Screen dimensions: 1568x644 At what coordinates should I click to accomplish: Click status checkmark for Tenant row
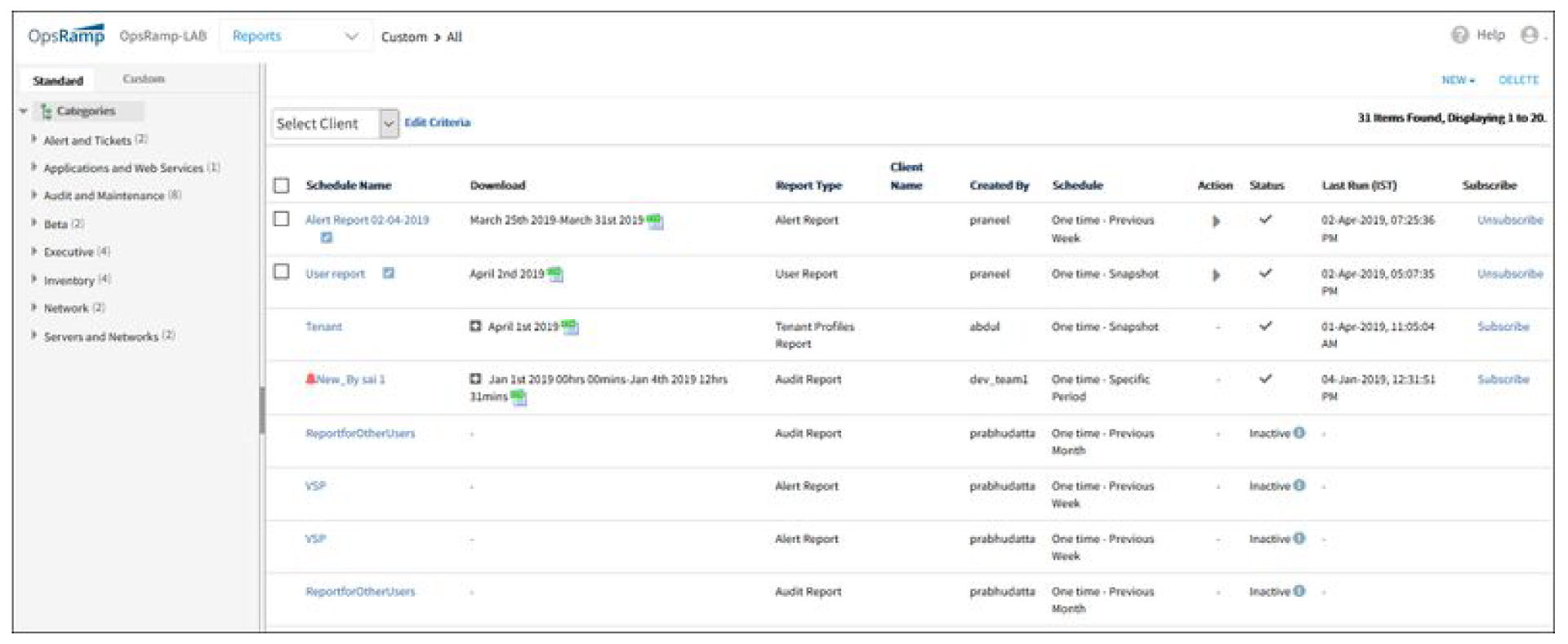[1265, 326]
